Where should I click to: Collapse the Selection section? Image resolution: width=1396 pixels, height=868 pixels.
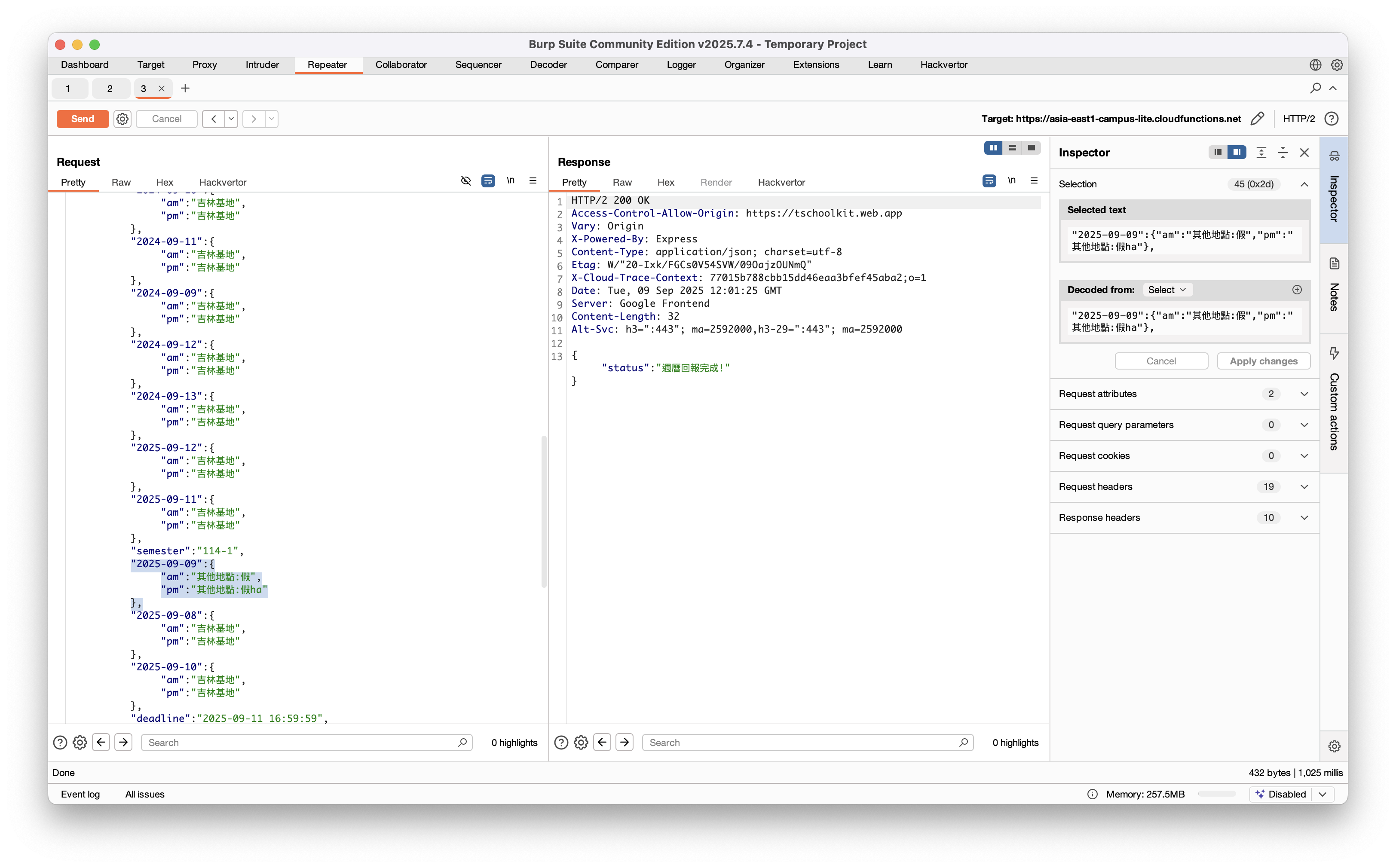(x=1305, y=184)
